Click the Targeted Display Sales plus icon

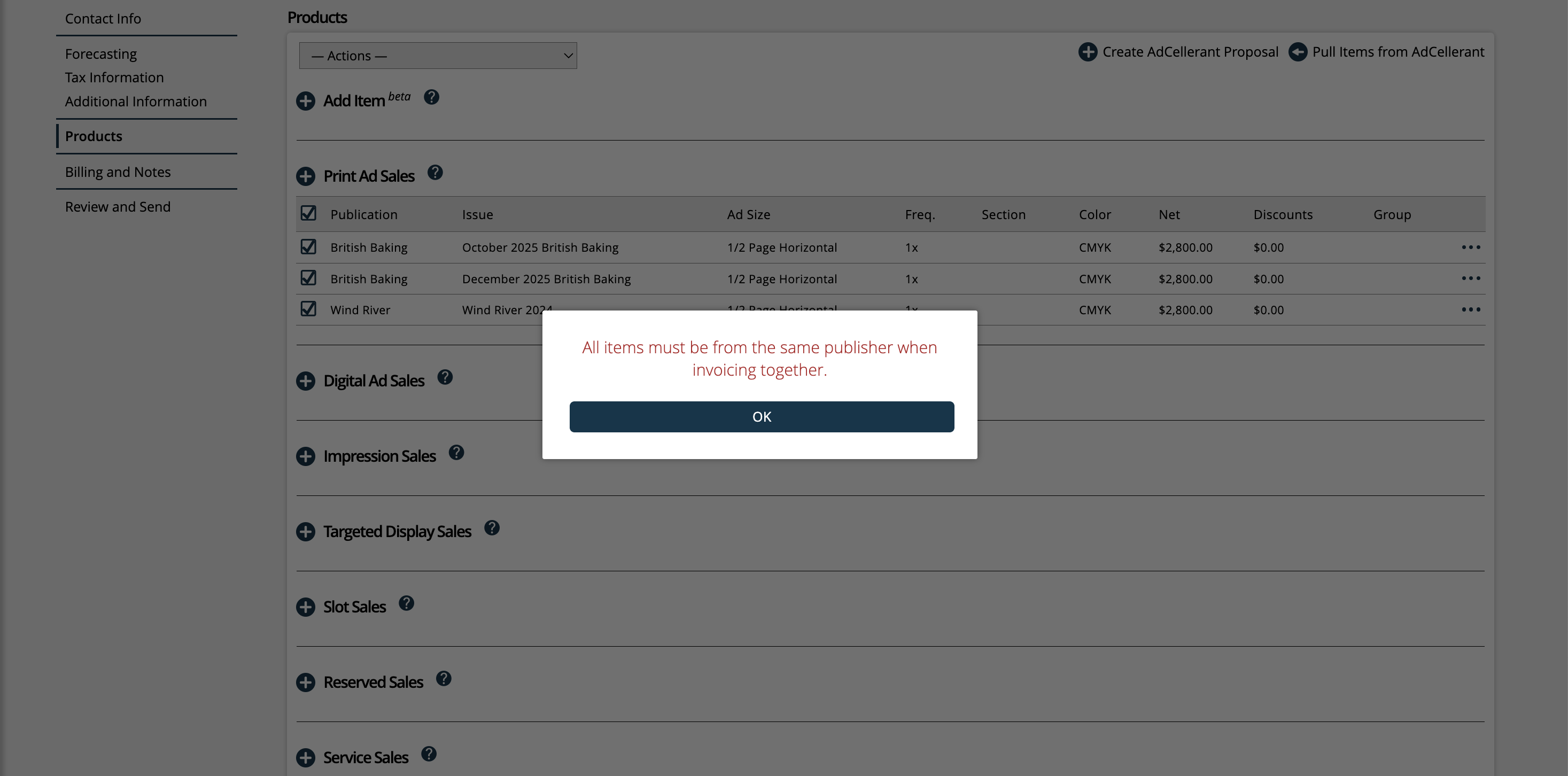pos(306,531)
